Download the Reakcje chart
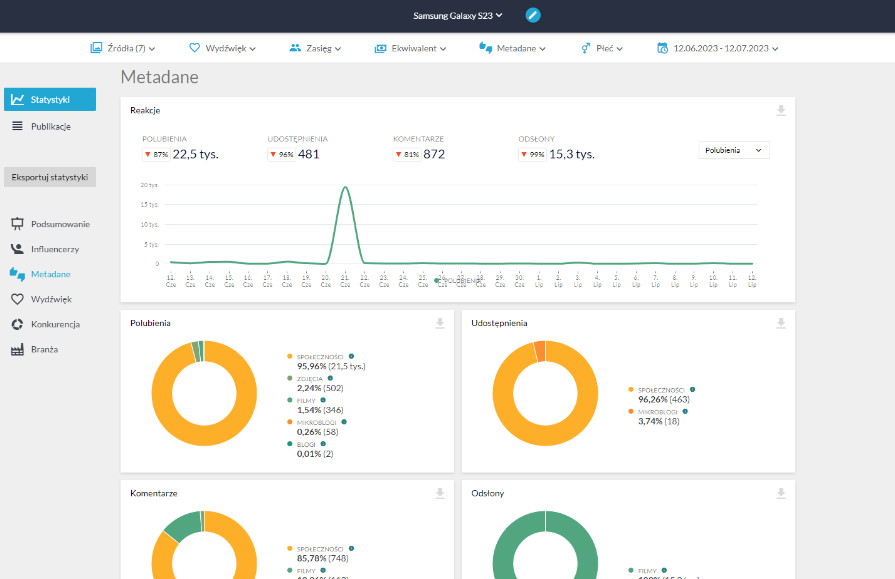 [x=781, y=110]
